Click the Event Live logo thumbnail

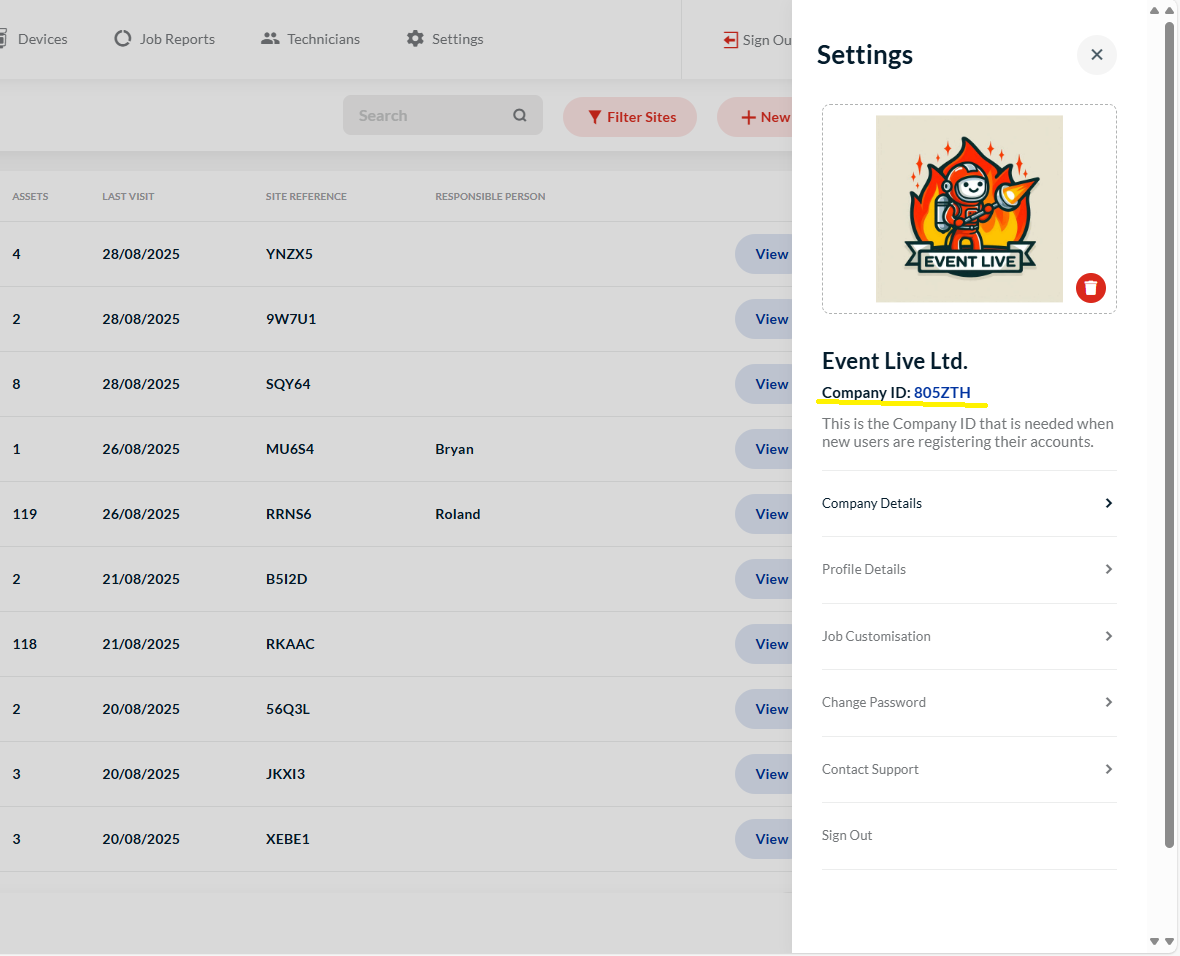(968, 208)
